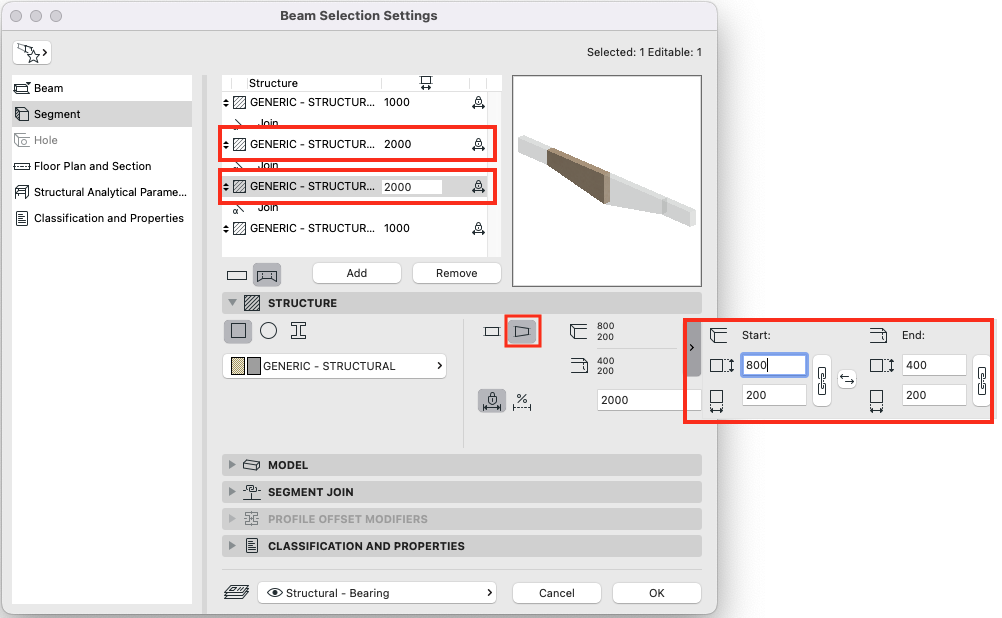Click the Add segment button
This screenshot has width=1002, height=618.
click(x=357, y=273)
